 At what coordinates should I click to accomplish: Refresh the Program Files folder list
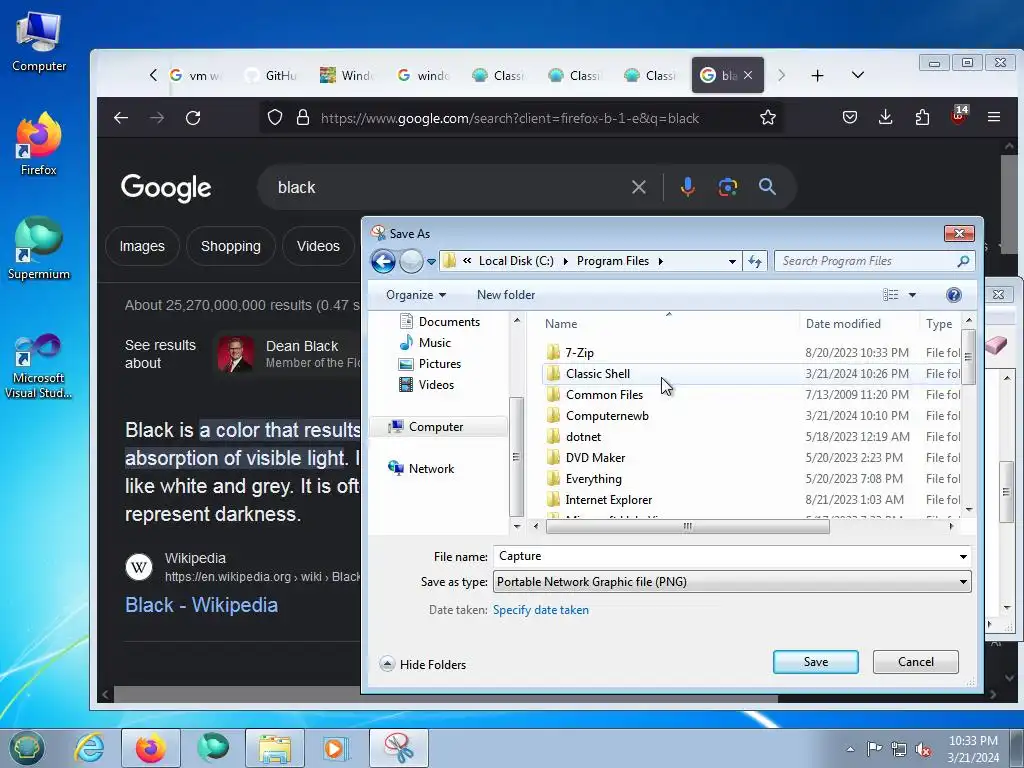[x=755, y=261]
